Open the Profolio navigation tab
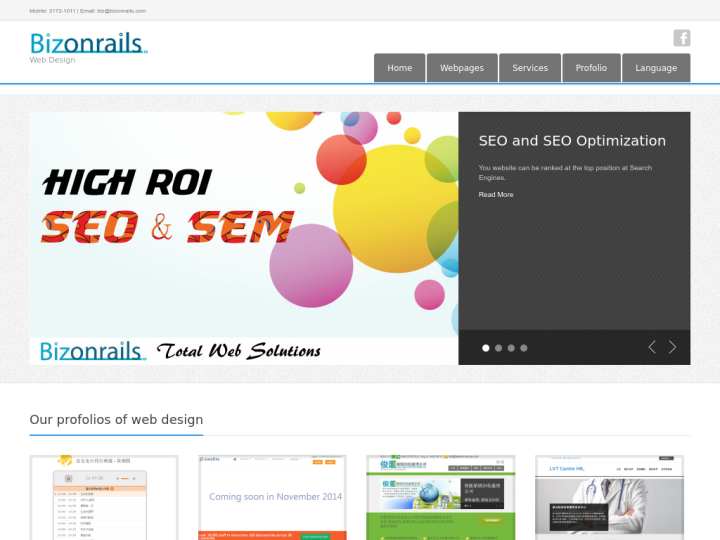This screenshot has width=720, height=540. click(591, 68)
